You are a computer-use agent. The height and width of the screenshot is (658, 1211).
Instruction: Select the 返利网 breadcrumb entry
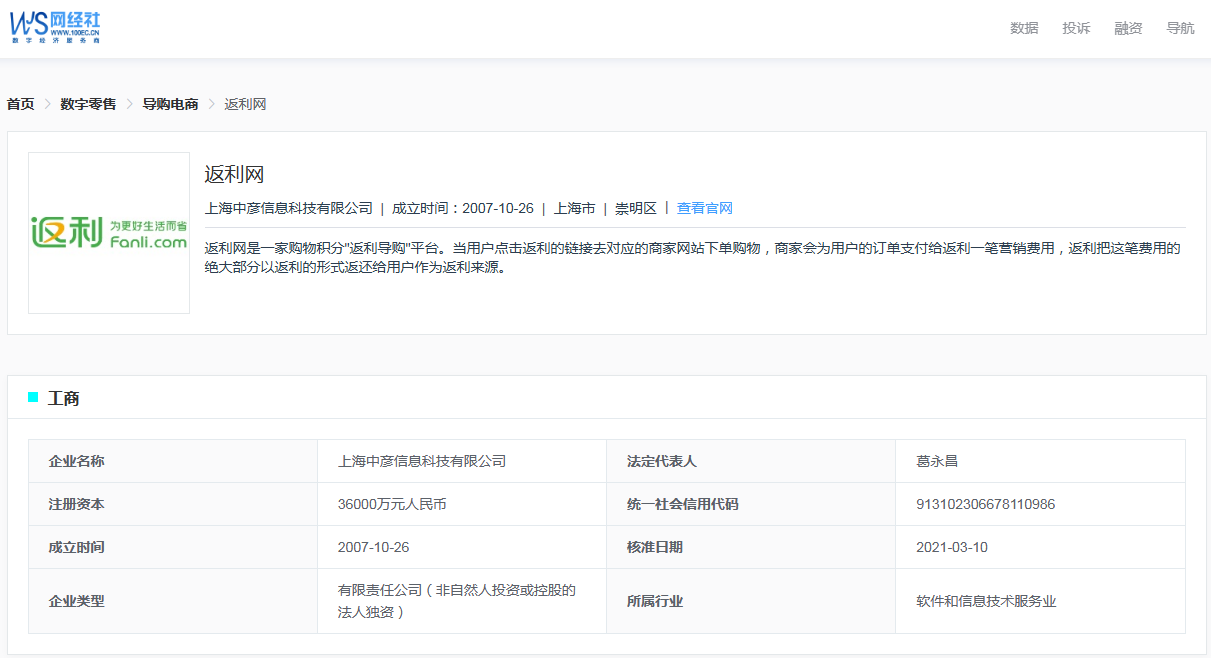[x=245, y=104]
